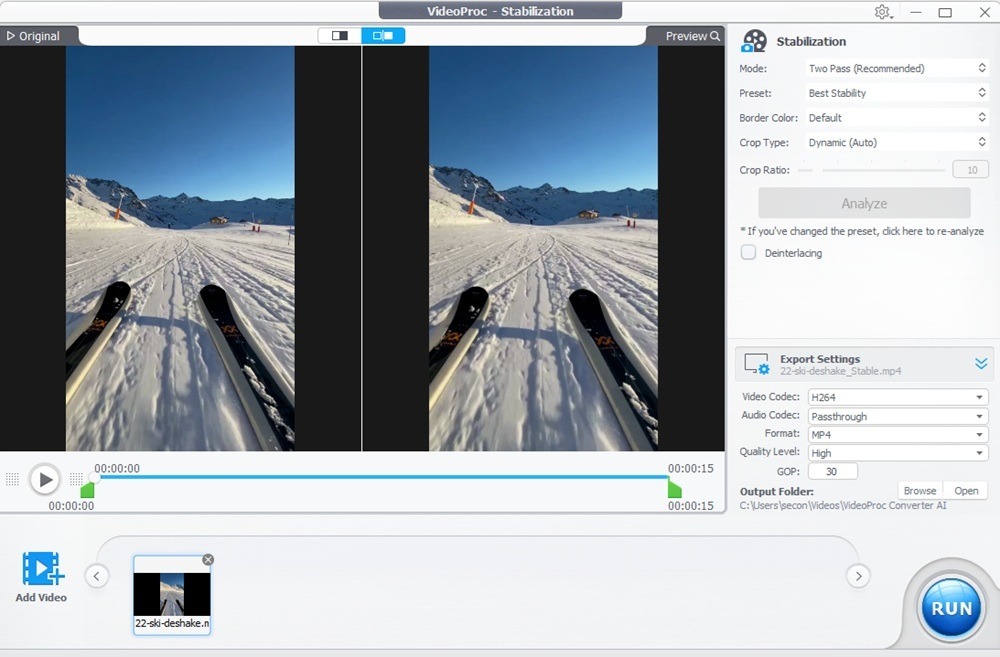Open the settings gear in the title bar
The image size is (1000, 657).
882,11
